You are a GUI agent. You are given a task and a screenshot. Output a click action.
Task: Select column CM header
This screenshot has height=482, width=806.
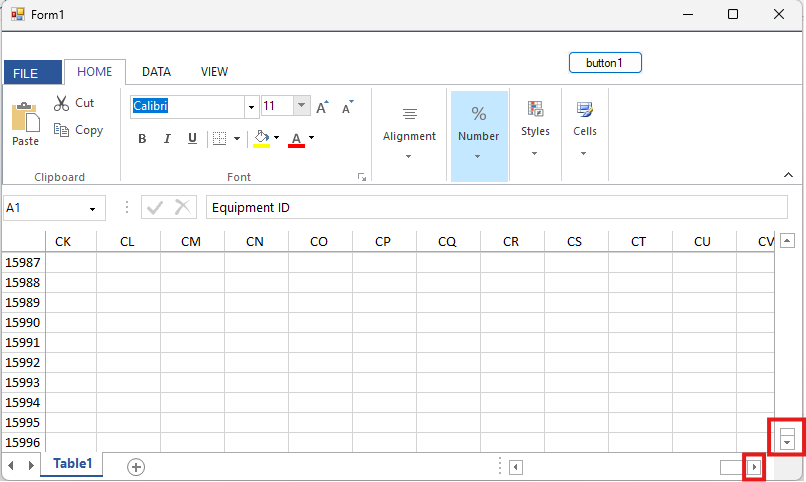point(192,242)
